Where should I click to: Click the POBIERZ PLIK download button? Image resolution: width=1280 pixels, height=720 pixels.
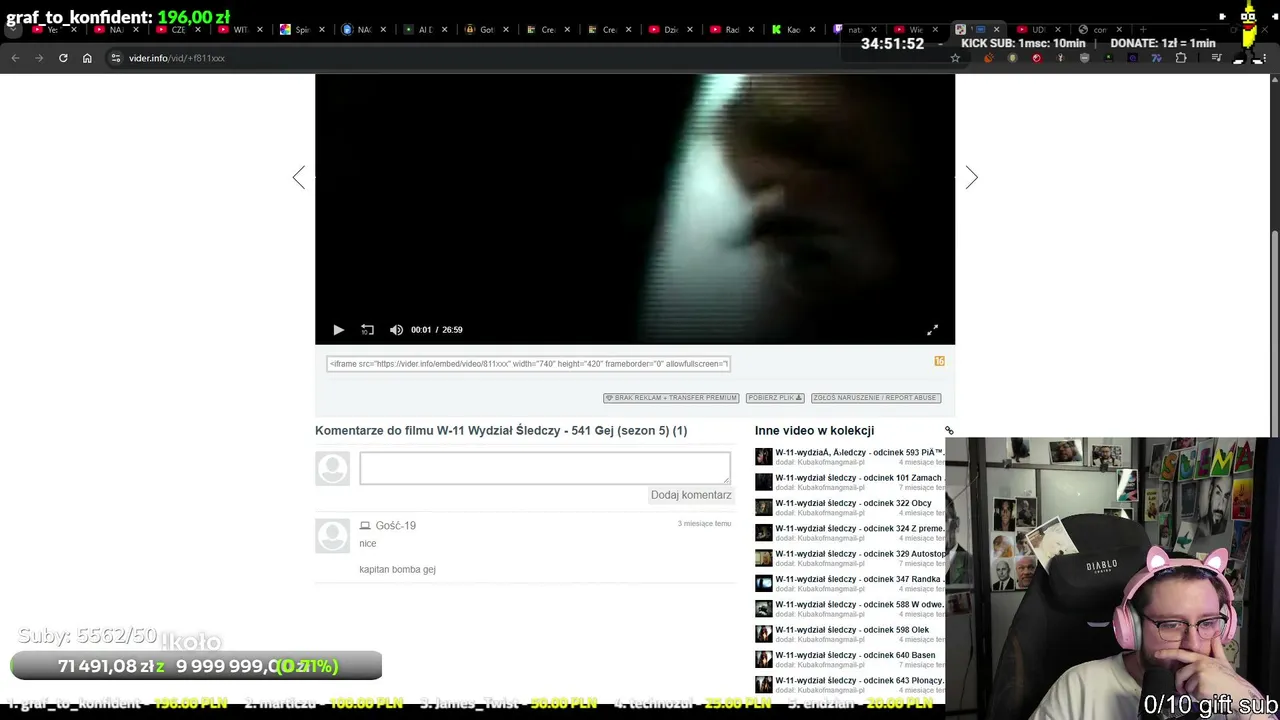(775, 398)
